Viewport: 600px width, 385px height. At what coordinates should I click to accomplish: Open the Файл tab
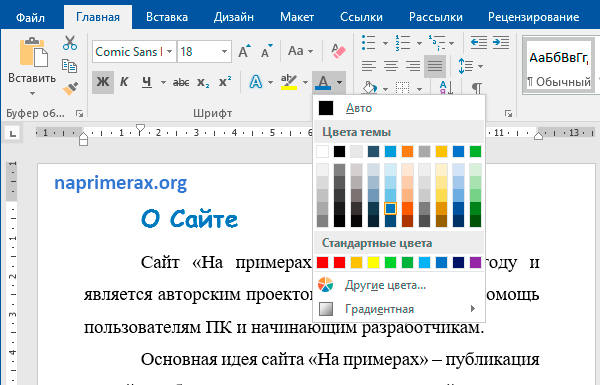click(30, 17)
